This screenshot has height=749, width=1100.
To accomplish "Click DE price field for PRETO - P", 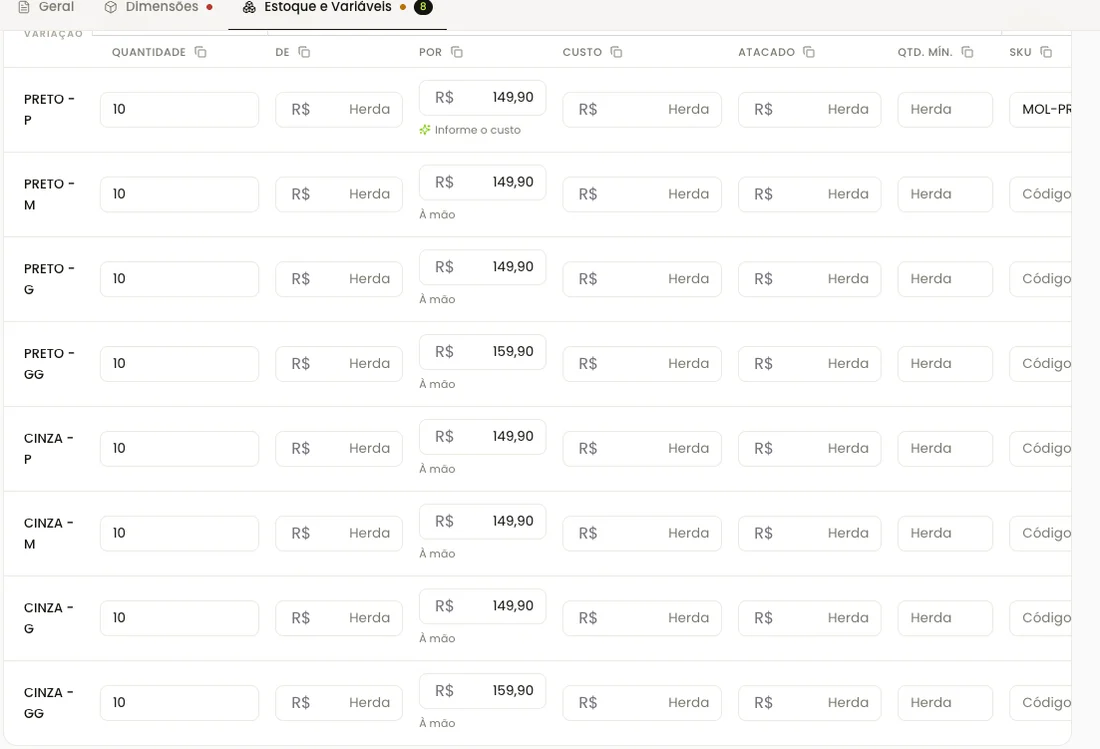I will click(x=339, y=109).
